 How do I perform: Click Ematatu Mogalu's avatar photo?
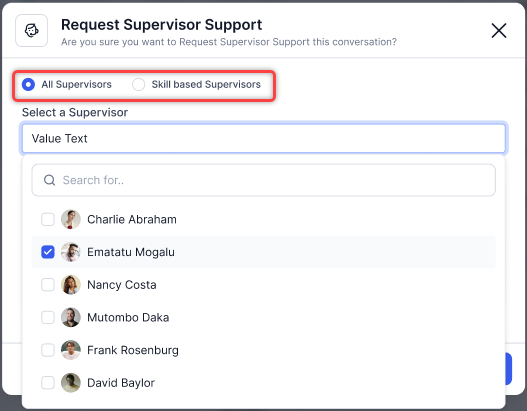coord(71,252)
